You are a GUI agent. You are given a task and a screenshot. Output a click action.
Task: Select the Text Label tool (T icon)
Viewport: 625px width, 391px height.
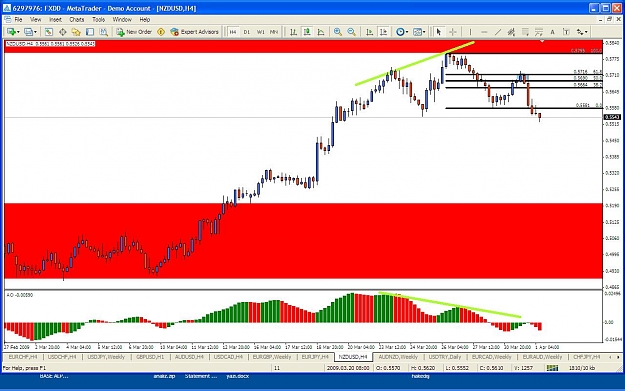(566, 32)
